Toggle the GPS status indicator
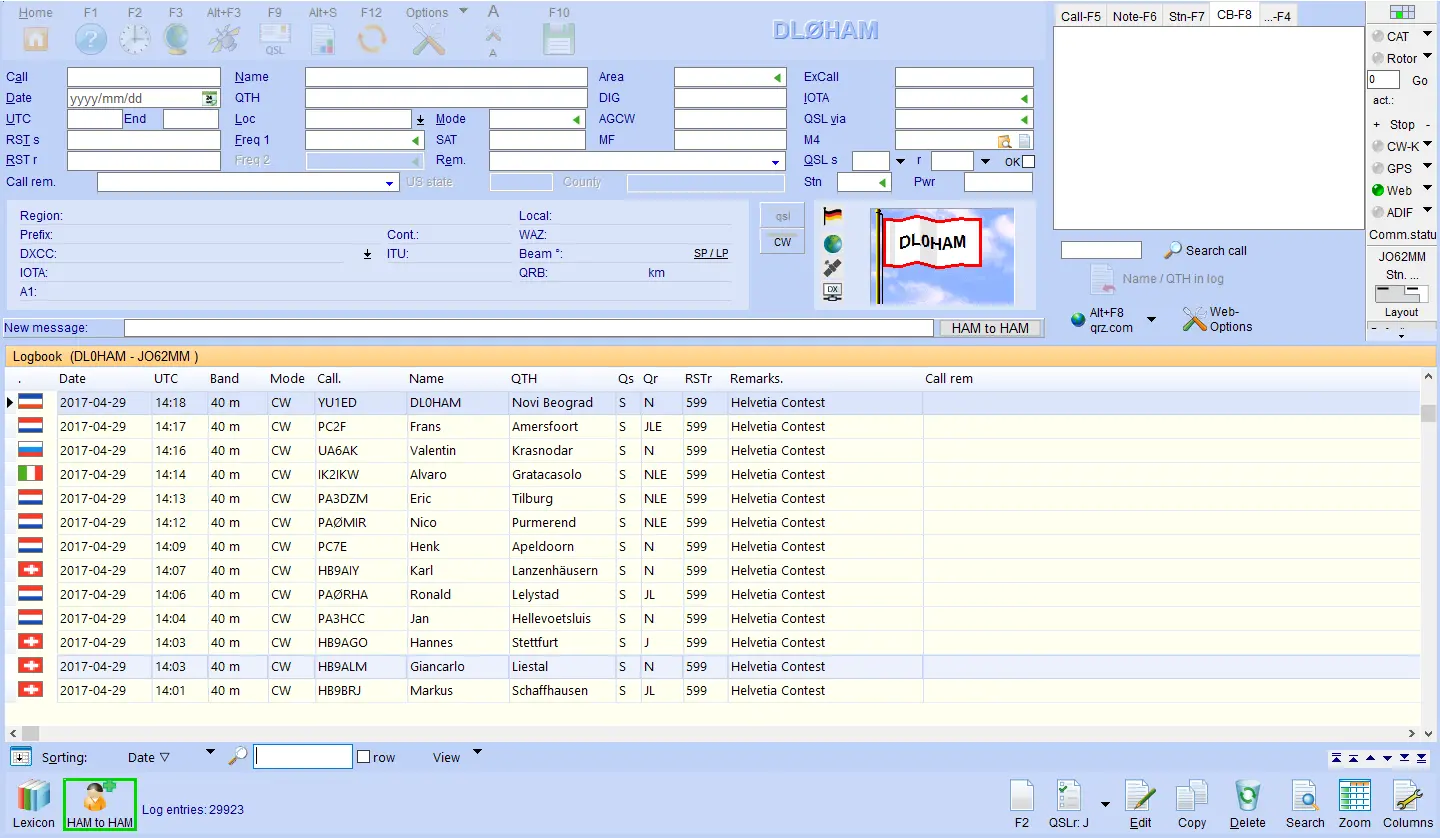 click(1378, 168)
